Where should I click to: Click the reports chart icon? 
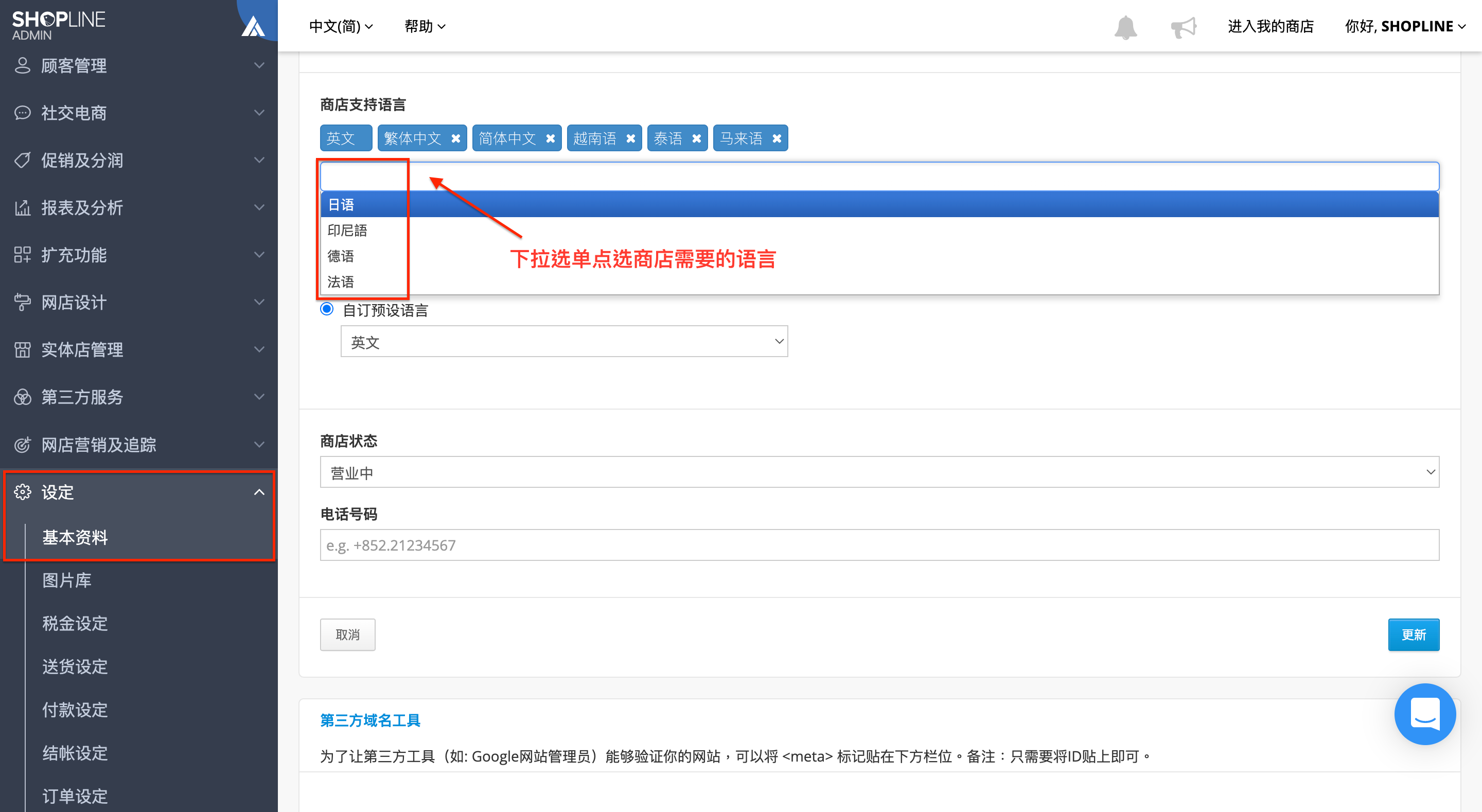pyautogui.click(x=23, y=207)
